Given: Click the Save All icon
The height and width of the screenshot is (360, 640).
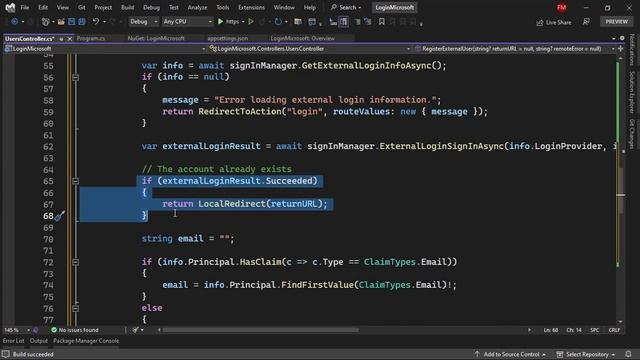Looking at the screenshot, I should 82,22.
